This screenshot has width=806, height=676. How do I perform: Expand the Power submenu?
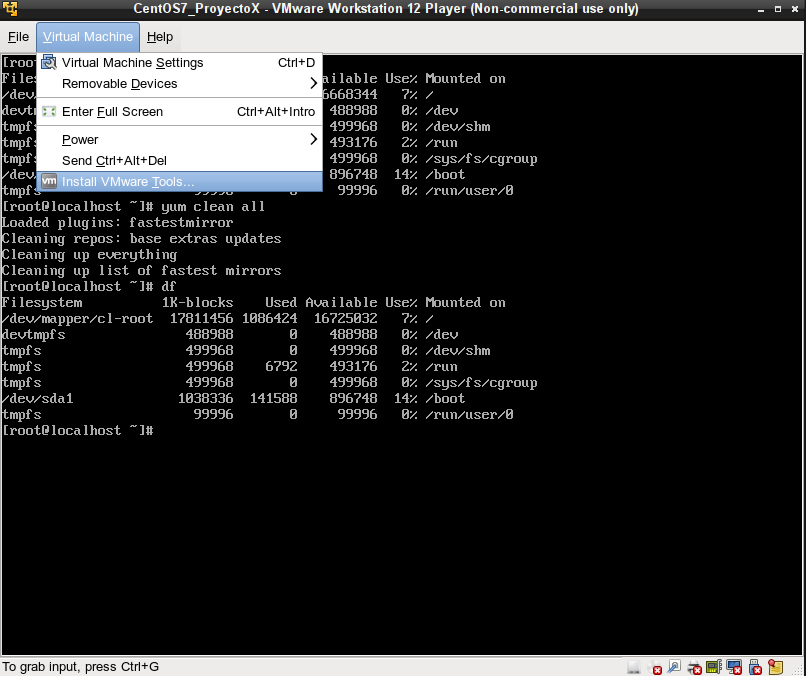coord(179,139)
